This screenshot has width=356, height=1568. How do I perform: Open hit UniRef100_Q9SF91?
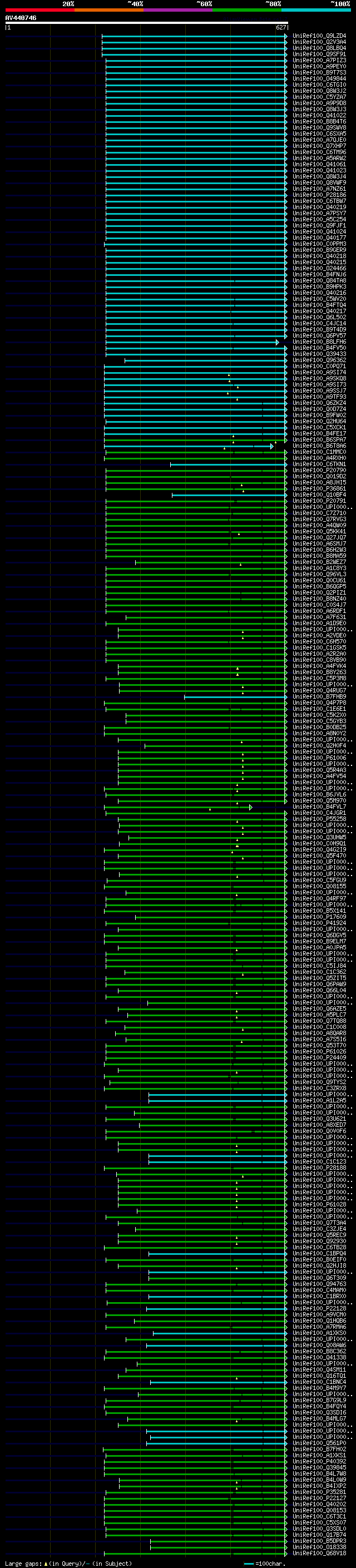tap(319, 54)
